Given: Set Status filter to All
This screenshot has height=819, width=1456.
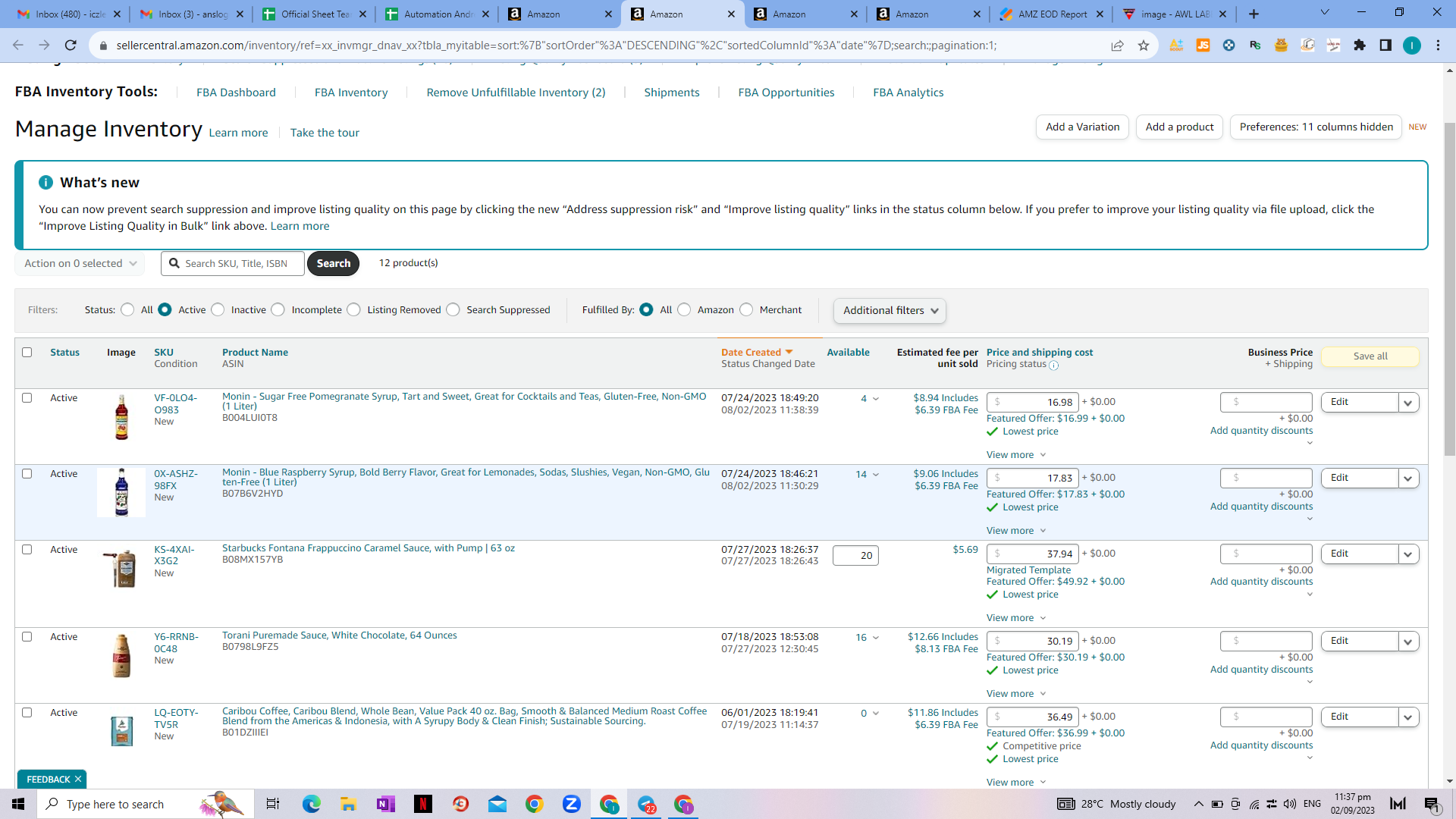Looking at the screenshot, I should point(127,310).
